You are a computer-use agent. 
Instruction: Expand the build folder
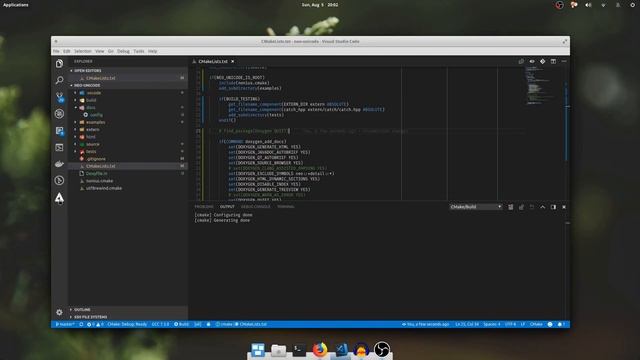pyautogui.click(x=128, y=100)
